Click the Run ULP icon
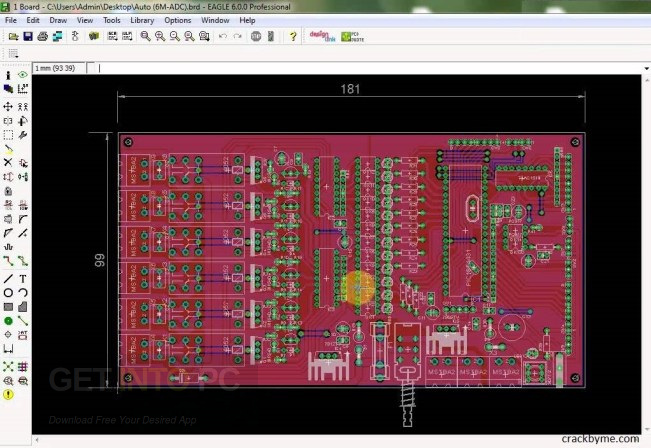651x448 pixels. point(127,37)
